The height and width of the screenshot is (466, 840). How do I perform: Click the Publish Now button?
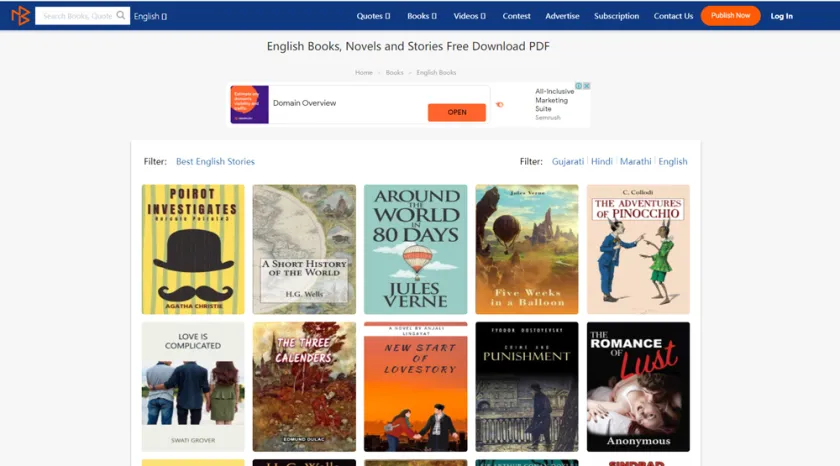(730, 16)
